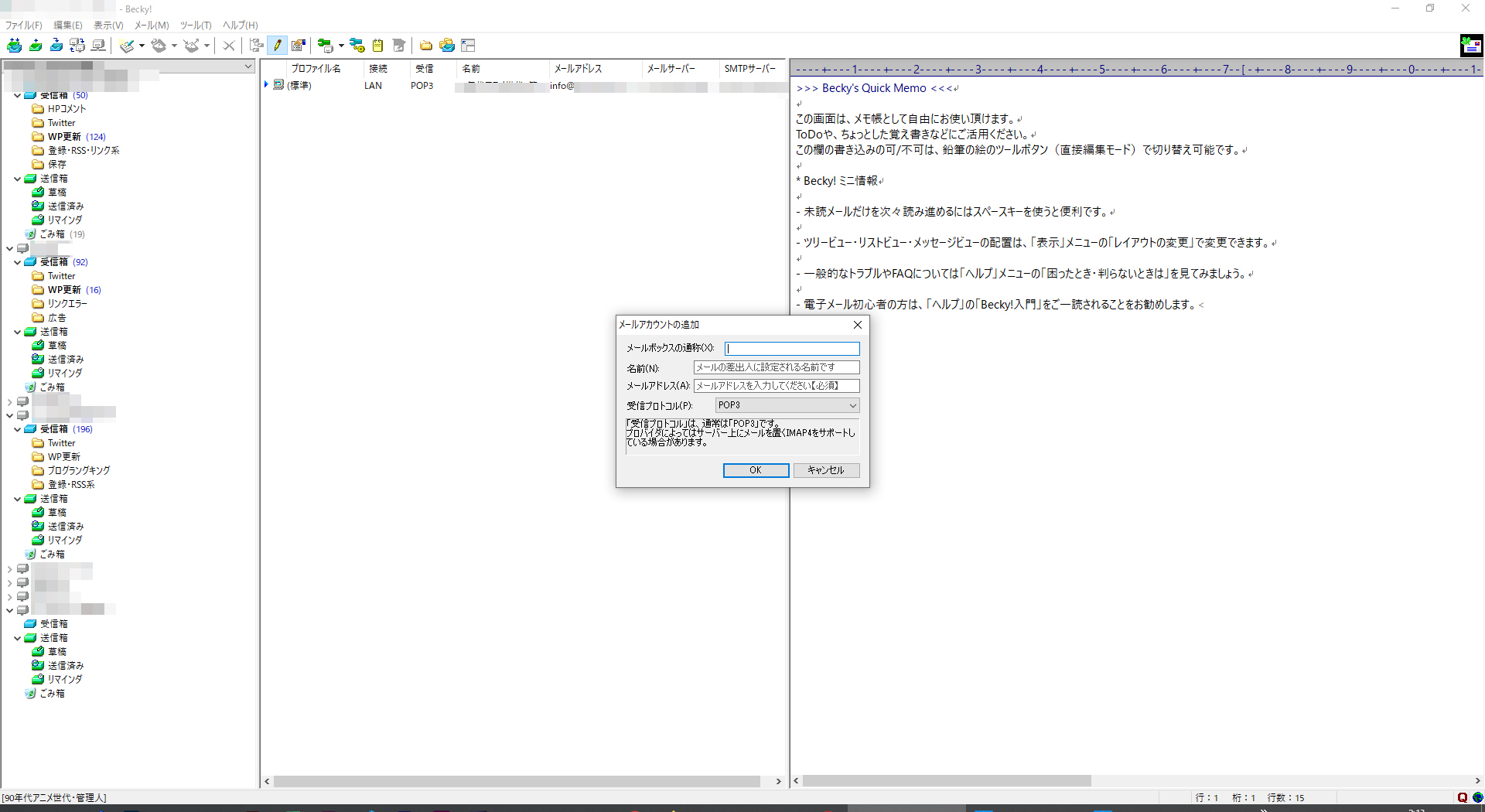Open the ツール(T) menu
The image size is (1485, 812).
(x=196, y=26)
